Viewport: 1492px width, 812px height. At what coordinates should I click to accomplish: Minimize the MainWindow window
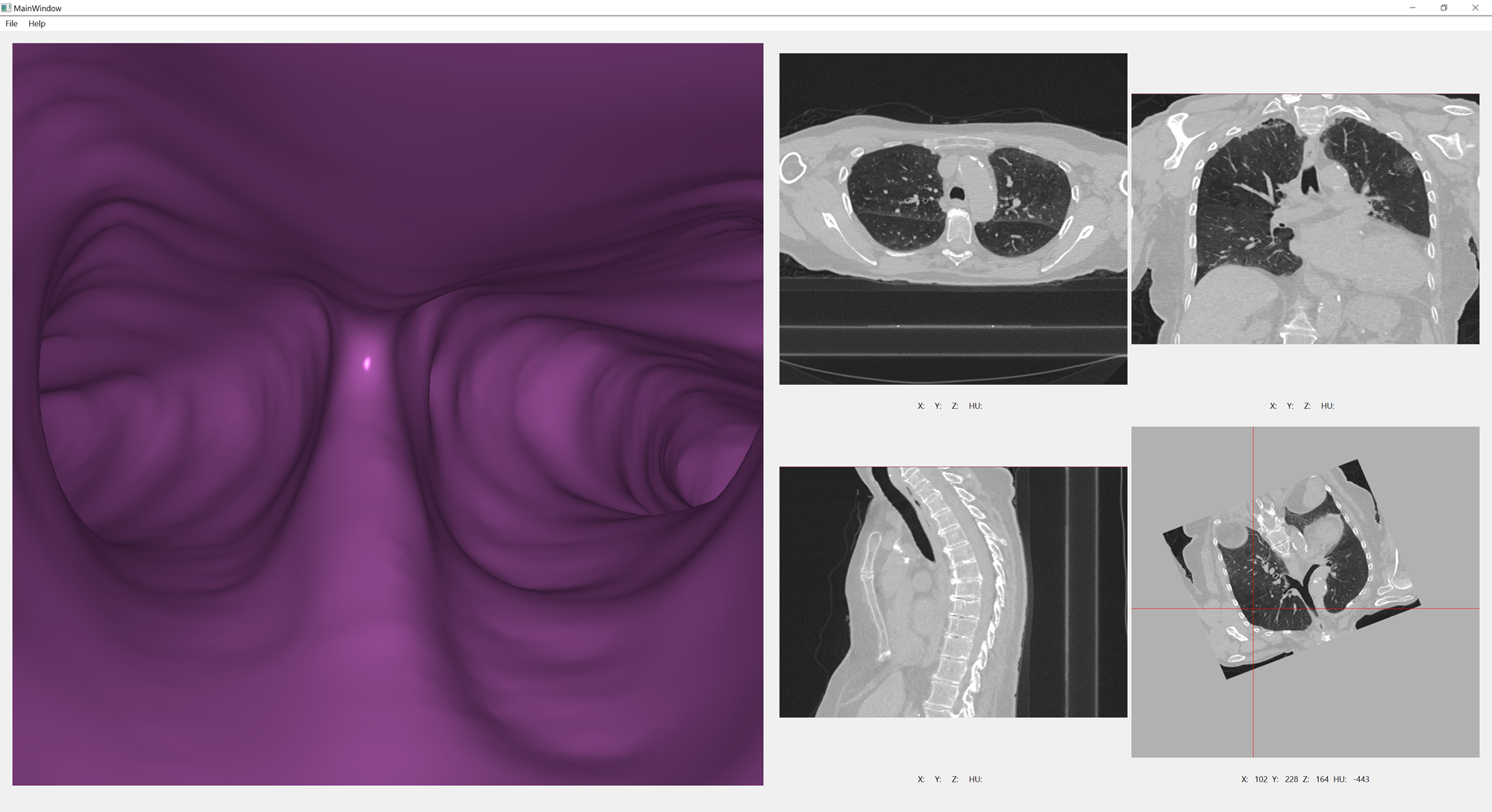click(x=1412, y=7)
